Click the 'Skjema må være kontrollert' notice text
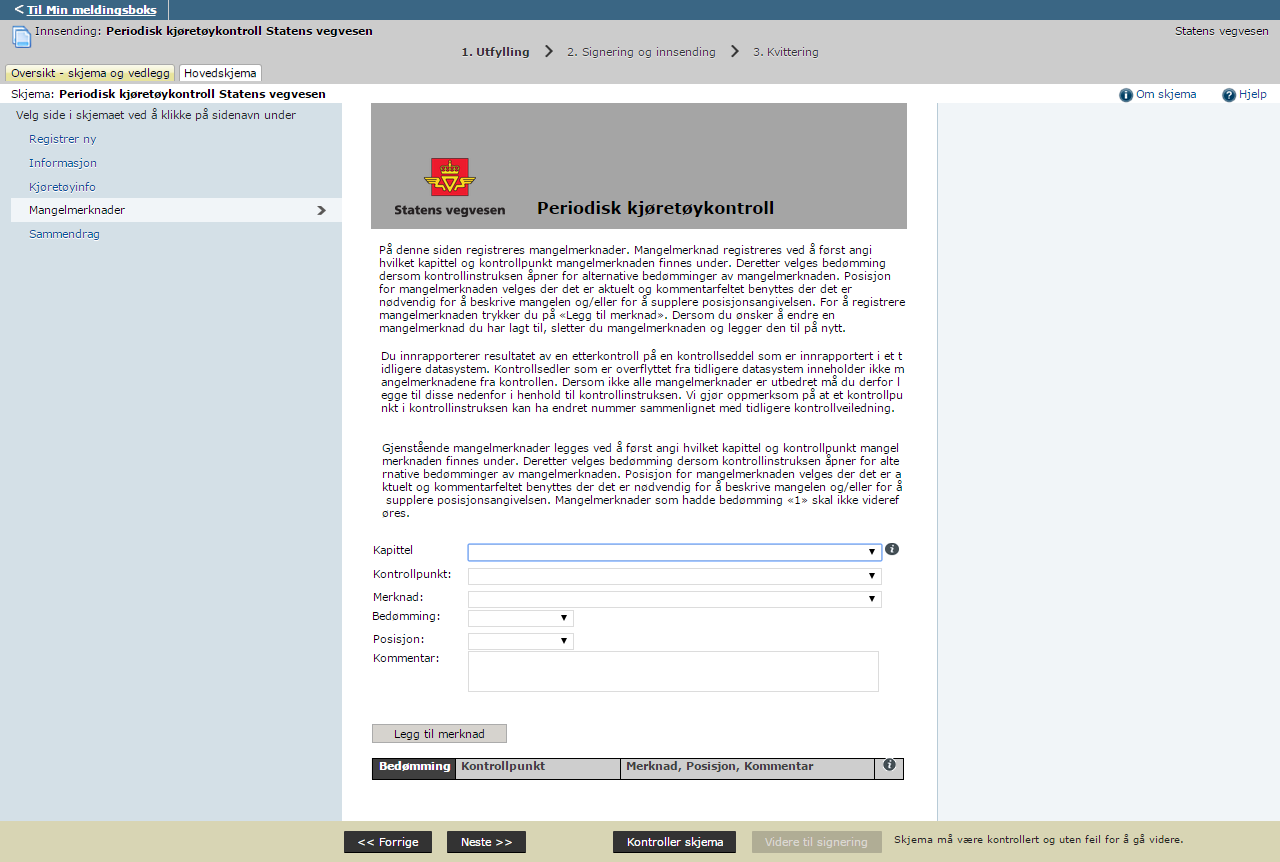 (1038, 840)
